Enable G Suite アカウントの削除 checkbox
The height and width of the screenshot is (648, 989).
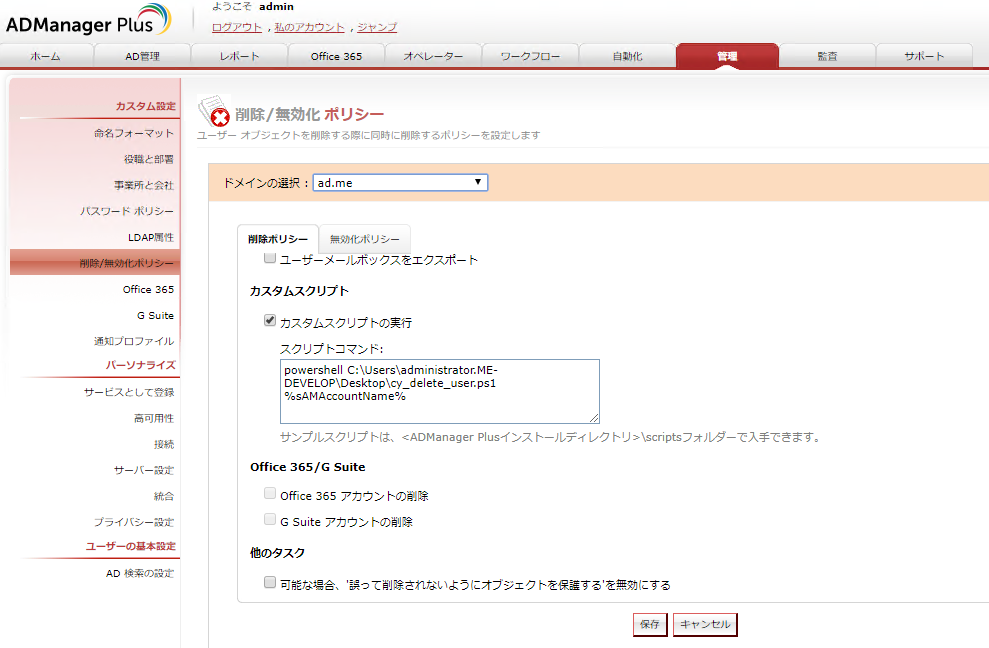pyautogui.click(x=270, y=519)
